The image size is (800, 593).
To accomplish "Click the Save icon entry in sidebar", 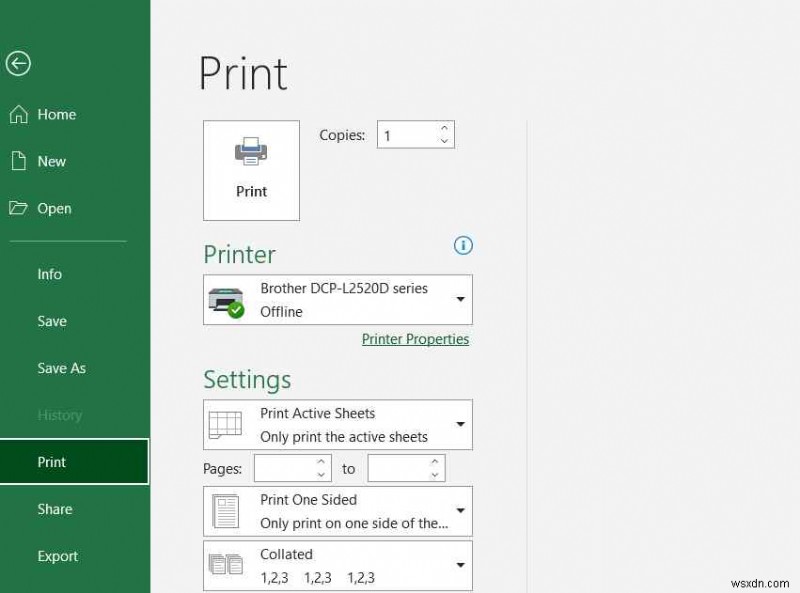I will pyautogui.click(x=51, y=321).
